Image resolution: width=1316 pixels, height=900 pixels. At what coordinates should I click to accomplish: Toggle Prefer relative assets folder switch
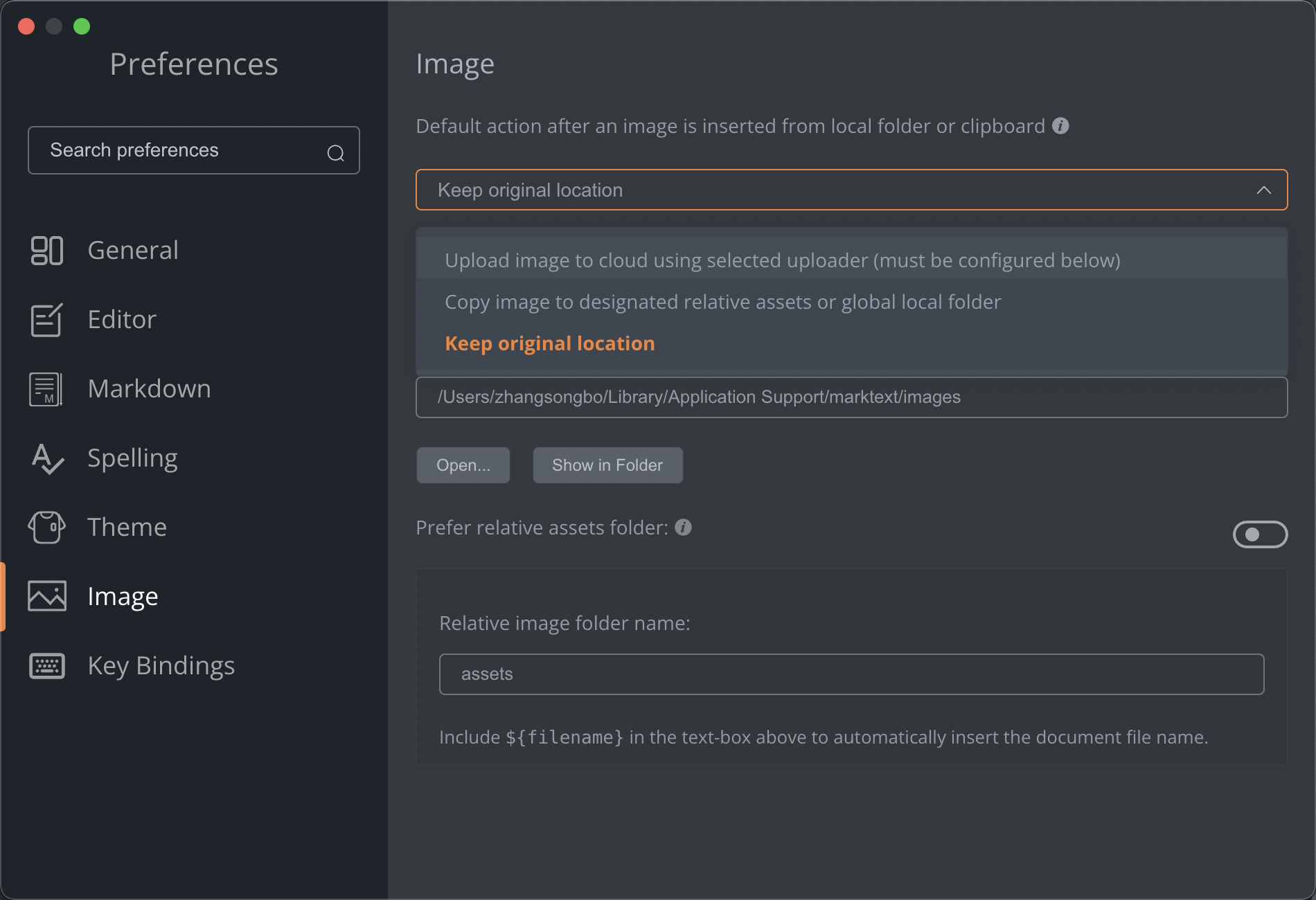[x=1260, y=534]
